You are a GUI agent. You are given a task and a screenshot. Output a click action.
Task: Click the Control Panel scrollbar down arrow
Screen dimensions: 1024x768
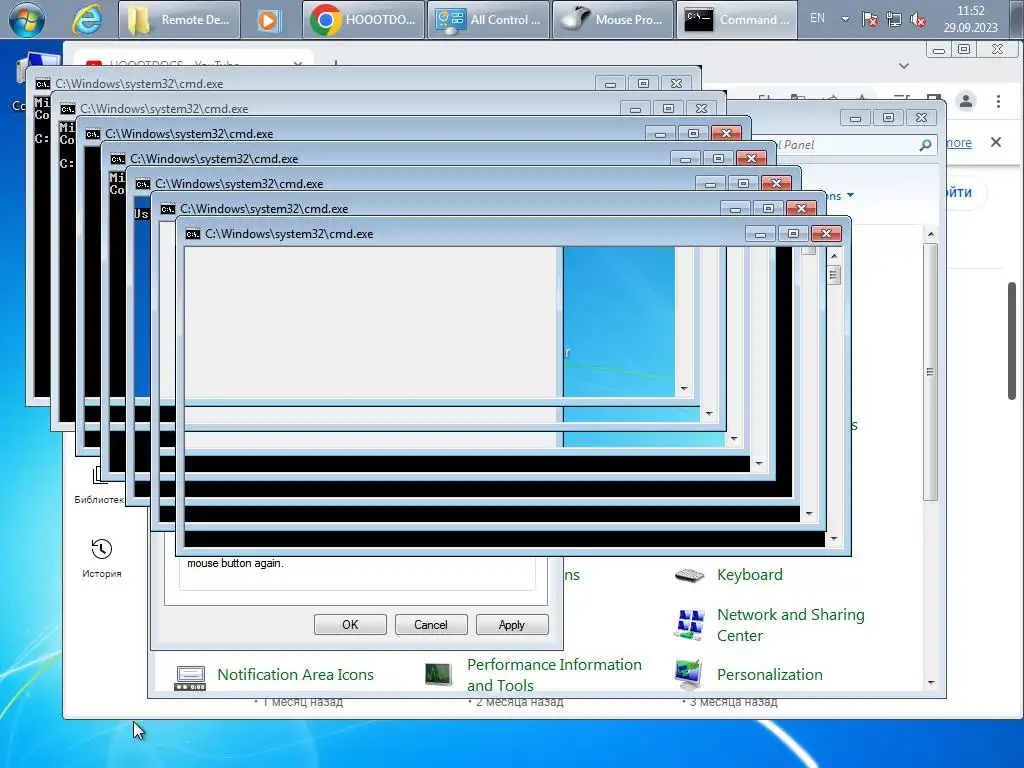(x=931, y=683)
